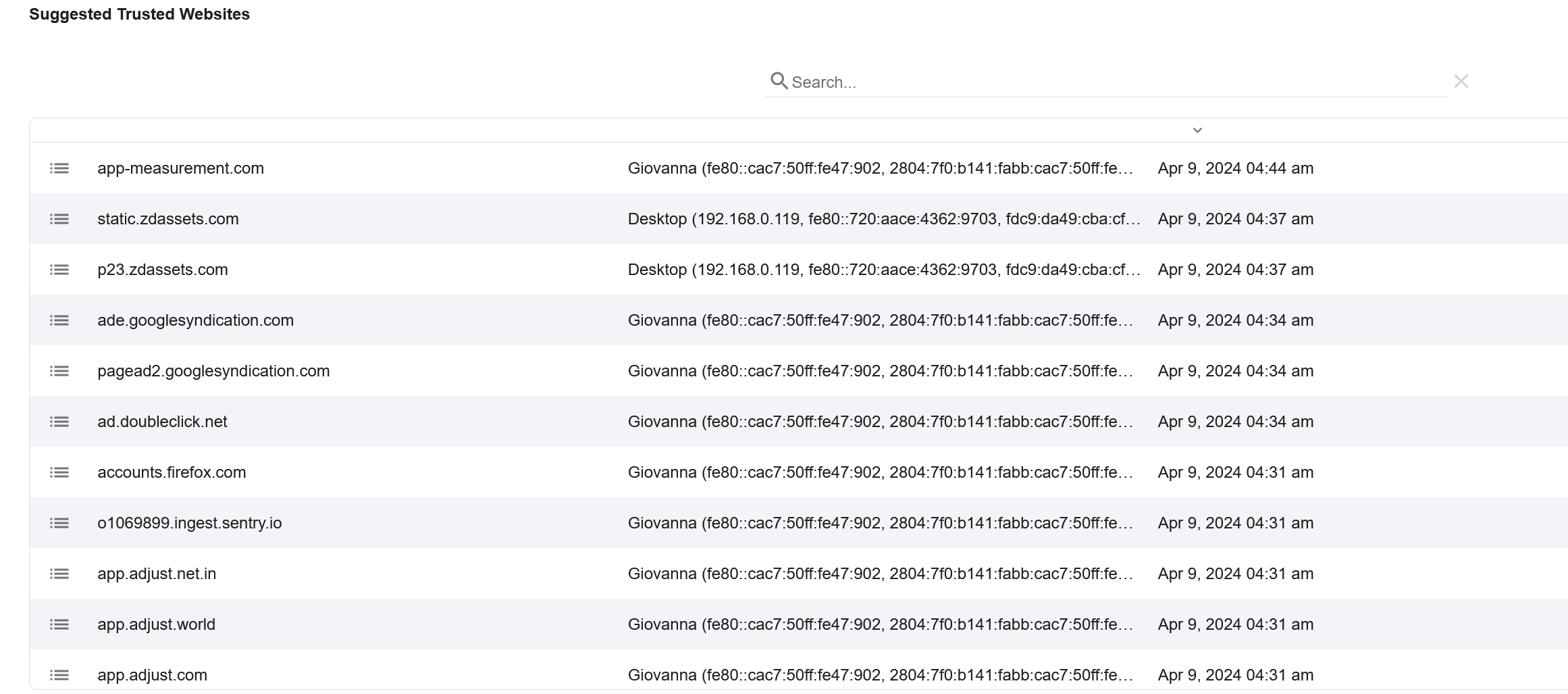The image size is (1568, 694).
Task: Open list icon for p23.zdassets.com row
Action: 59,270
